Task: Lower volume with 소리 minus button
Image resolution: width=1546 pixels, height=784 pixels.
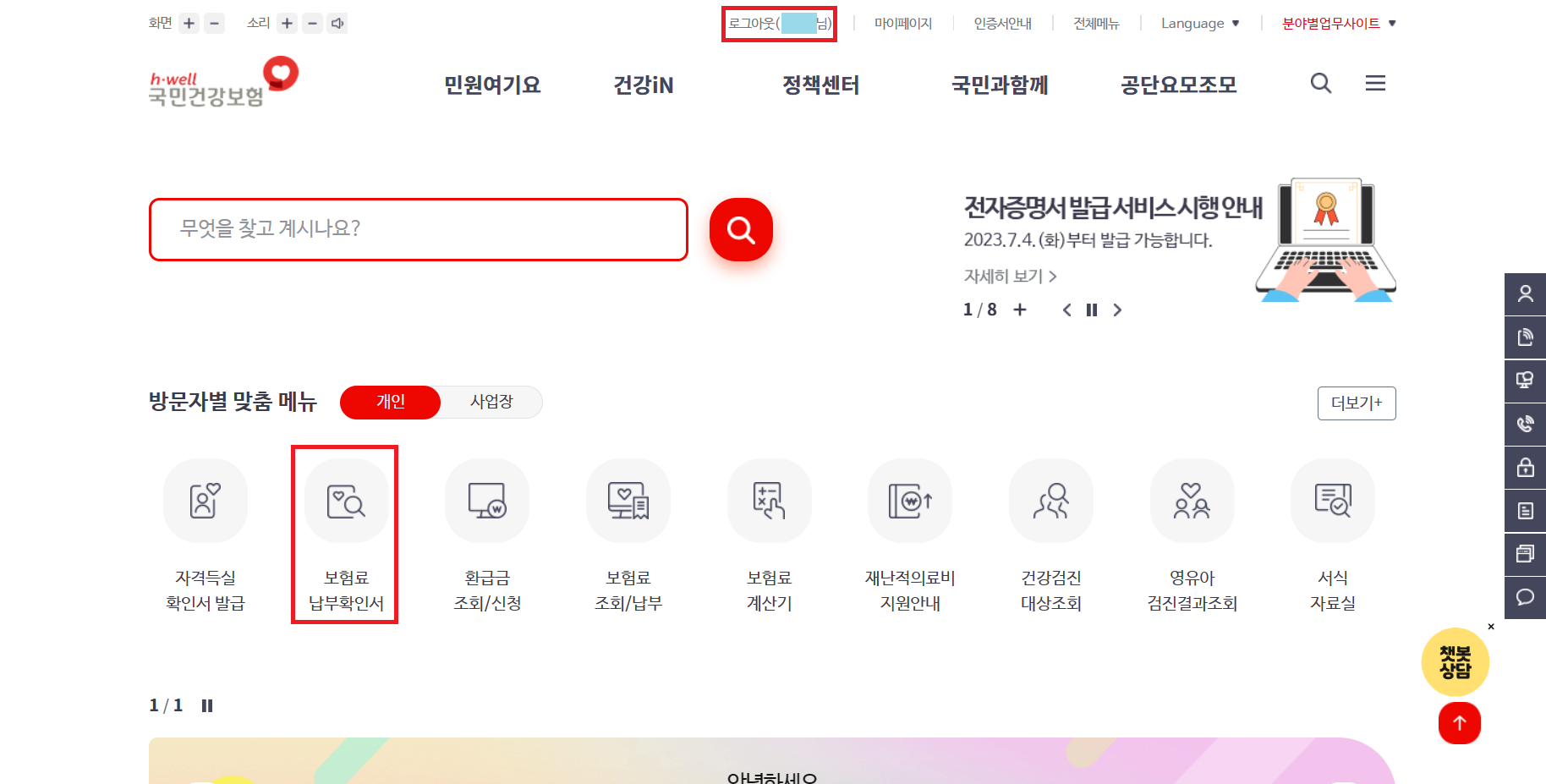Action: [x=312, y=24]
